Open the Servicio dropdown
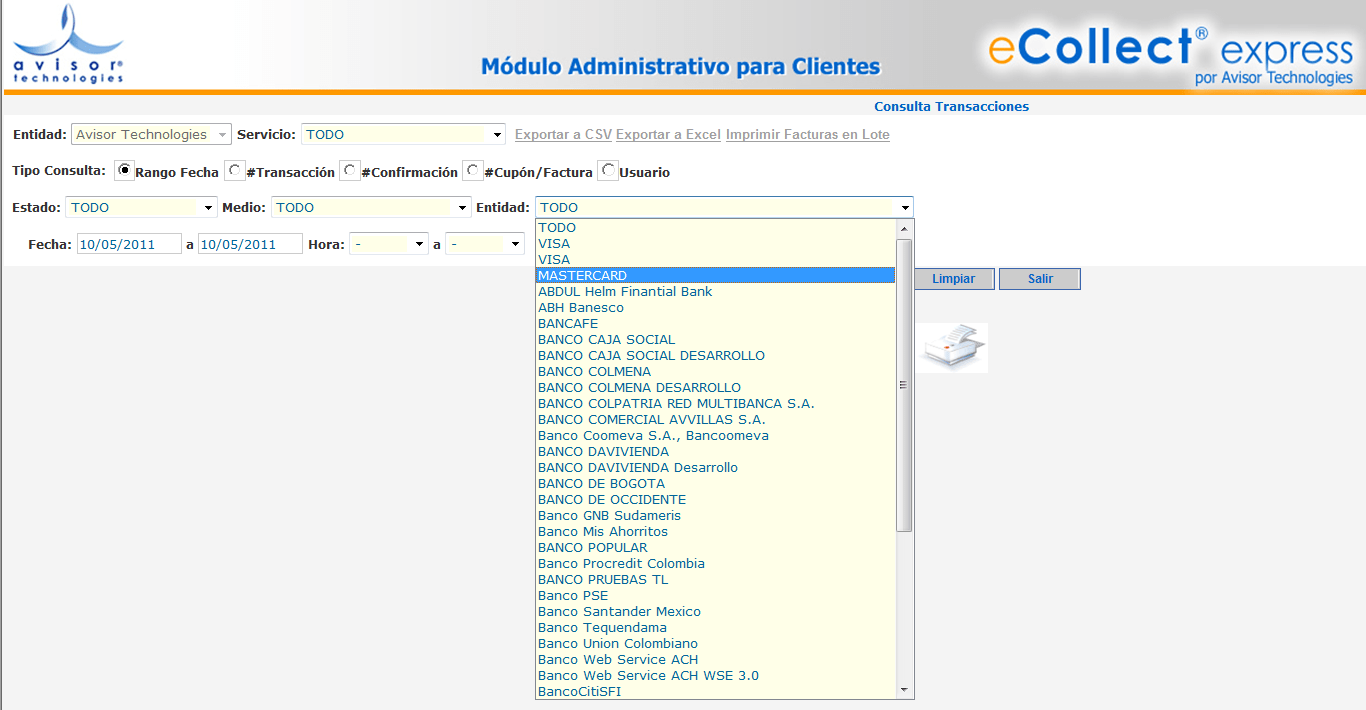This screenshot has width=1366, height=710. coord(404,134)
